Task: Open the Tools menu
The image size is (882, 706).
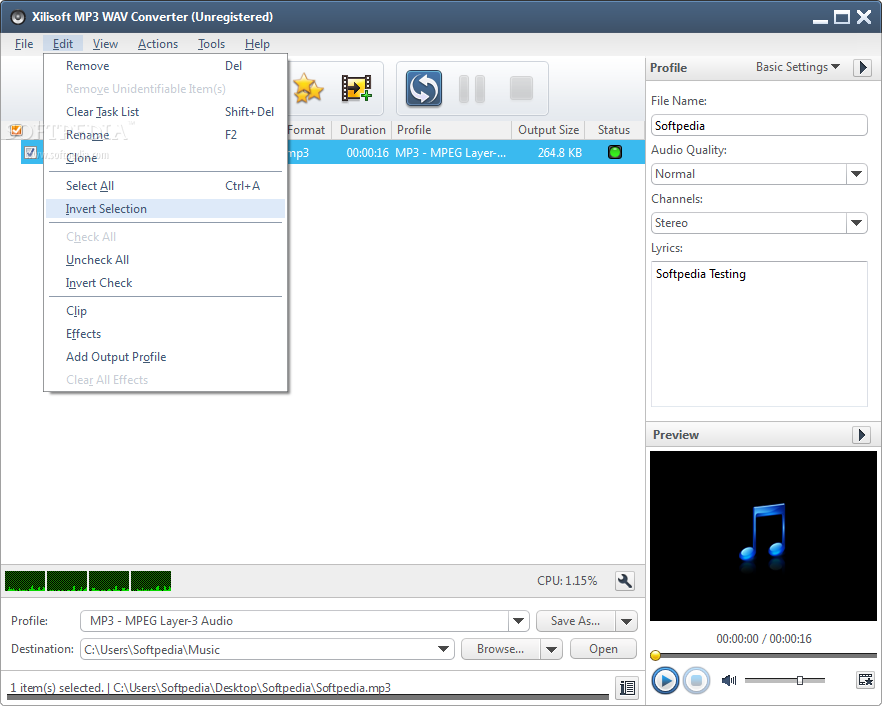Action: click(x=211, y=44)
